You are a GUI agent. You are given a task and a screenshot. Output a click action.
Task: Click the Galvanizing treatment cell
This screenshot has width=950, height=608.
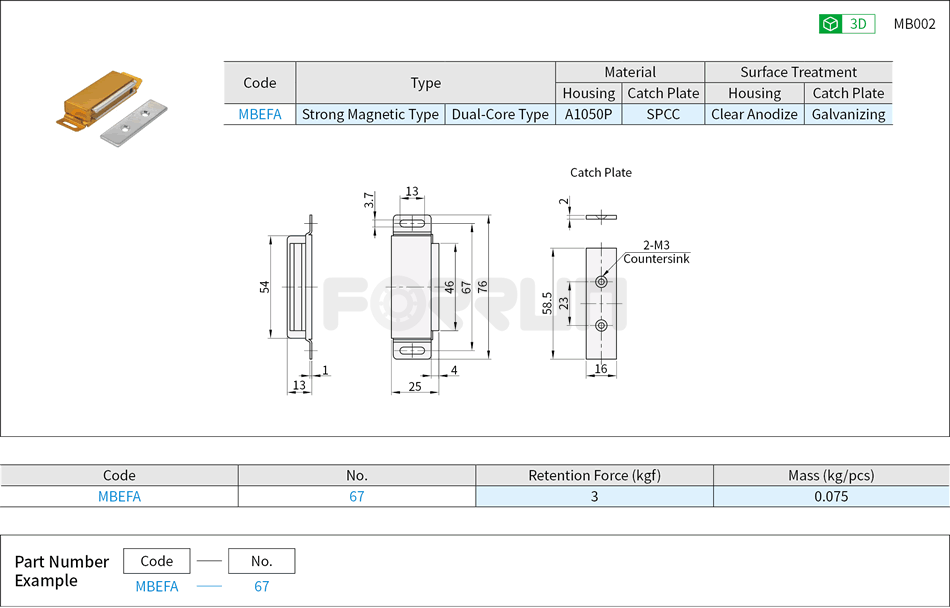[848, 114]
